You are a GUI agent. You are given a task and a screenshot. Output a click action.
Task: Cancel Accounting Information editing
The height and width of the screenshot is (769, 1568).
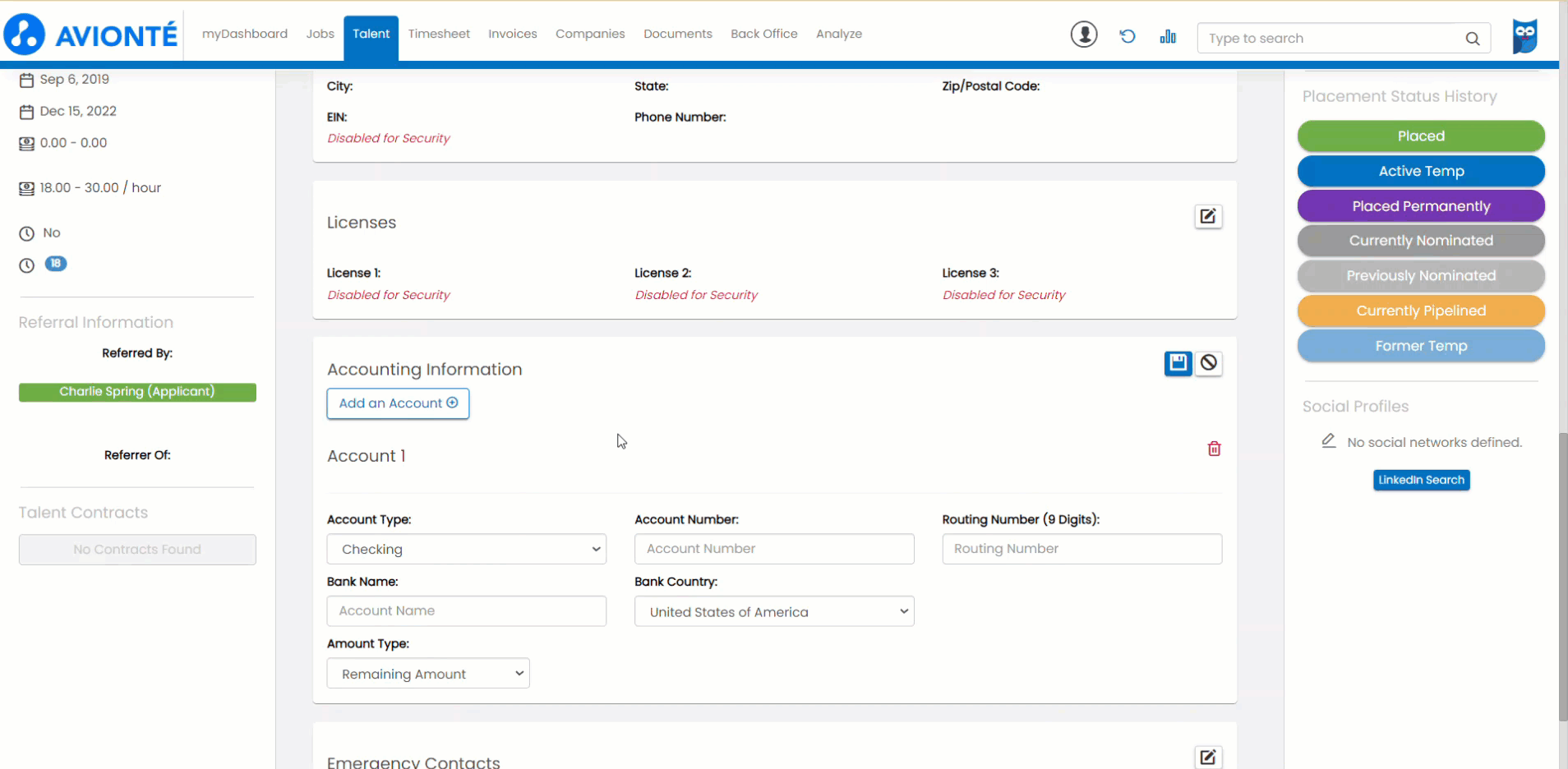click(x=1209, y=363)
